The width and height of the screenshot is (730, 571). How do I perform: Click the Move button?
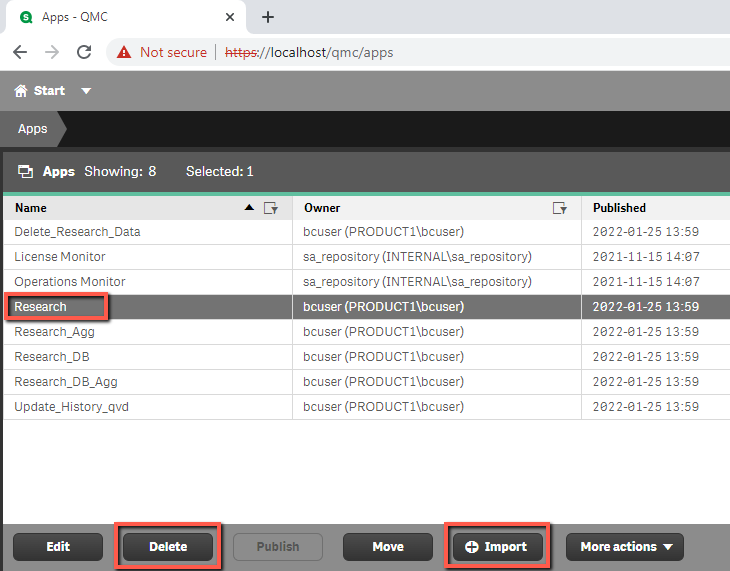point(388,547)
